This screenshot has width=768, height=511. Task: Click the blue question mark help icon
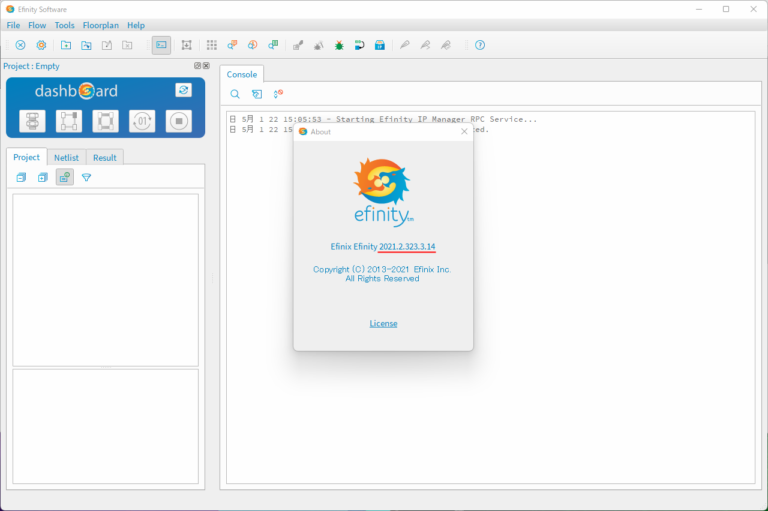pyautogui.click(x=480, y=45)
